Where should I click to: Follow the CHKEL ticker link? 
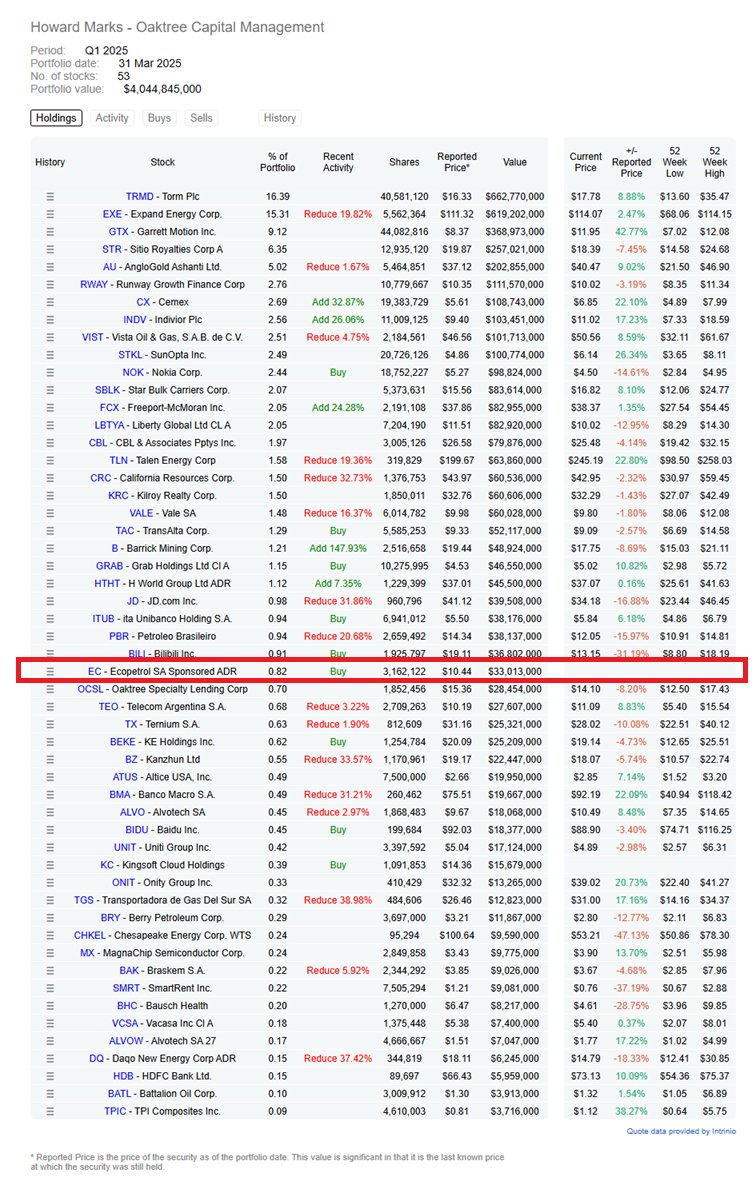click(90, 935)
